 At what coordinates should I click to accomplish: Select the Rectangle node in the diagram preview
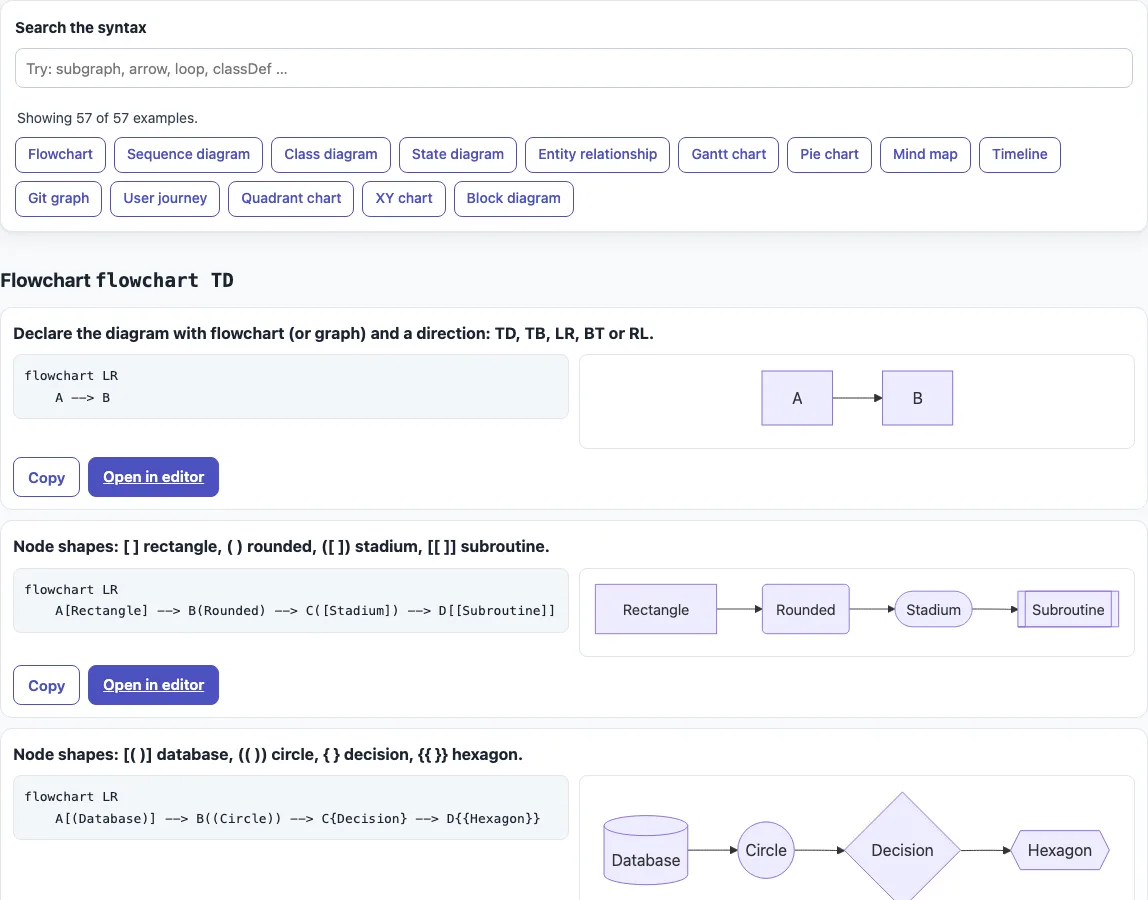pos(656,609)
